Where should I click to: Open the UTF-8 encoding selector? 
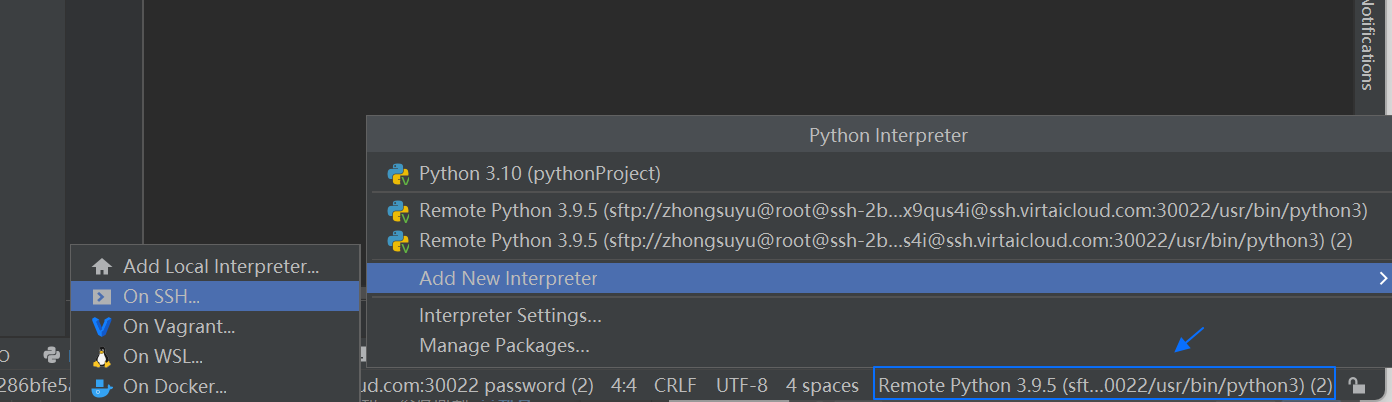(741, 385)
